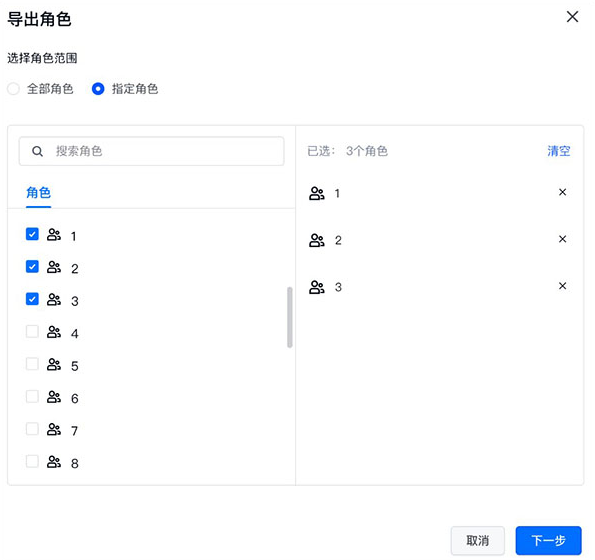Select the 指定角色 radio option

pyautogui.click(x=98, y=89)
